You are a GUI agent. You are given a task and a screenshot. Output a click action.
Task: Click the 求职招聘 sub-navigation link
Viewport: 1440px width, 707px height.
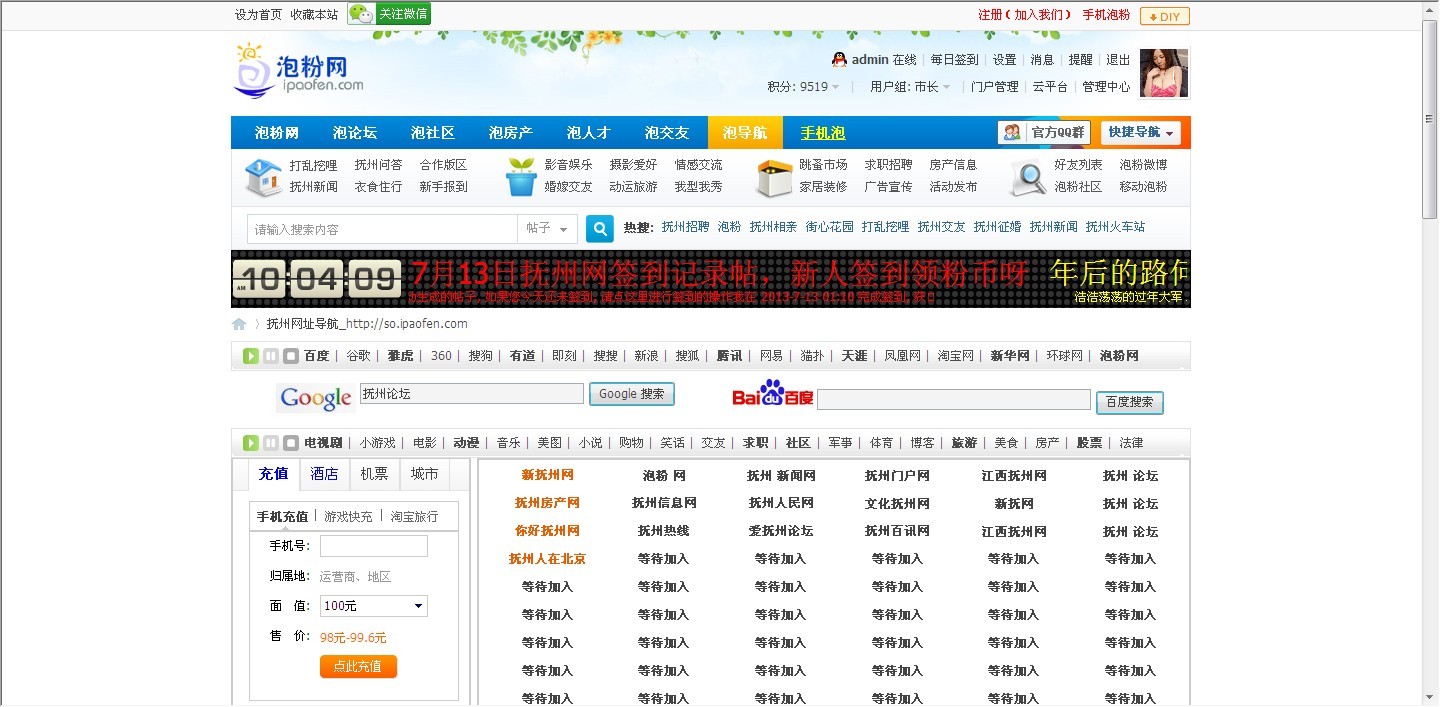[888, 165]
